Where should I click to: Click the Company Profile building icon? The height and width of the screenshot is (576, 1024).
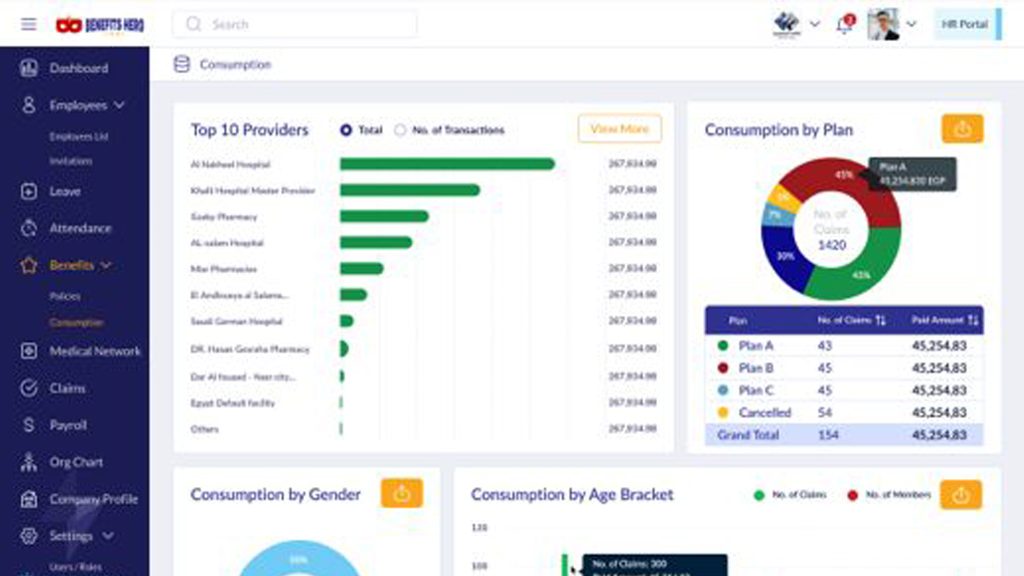29,499
